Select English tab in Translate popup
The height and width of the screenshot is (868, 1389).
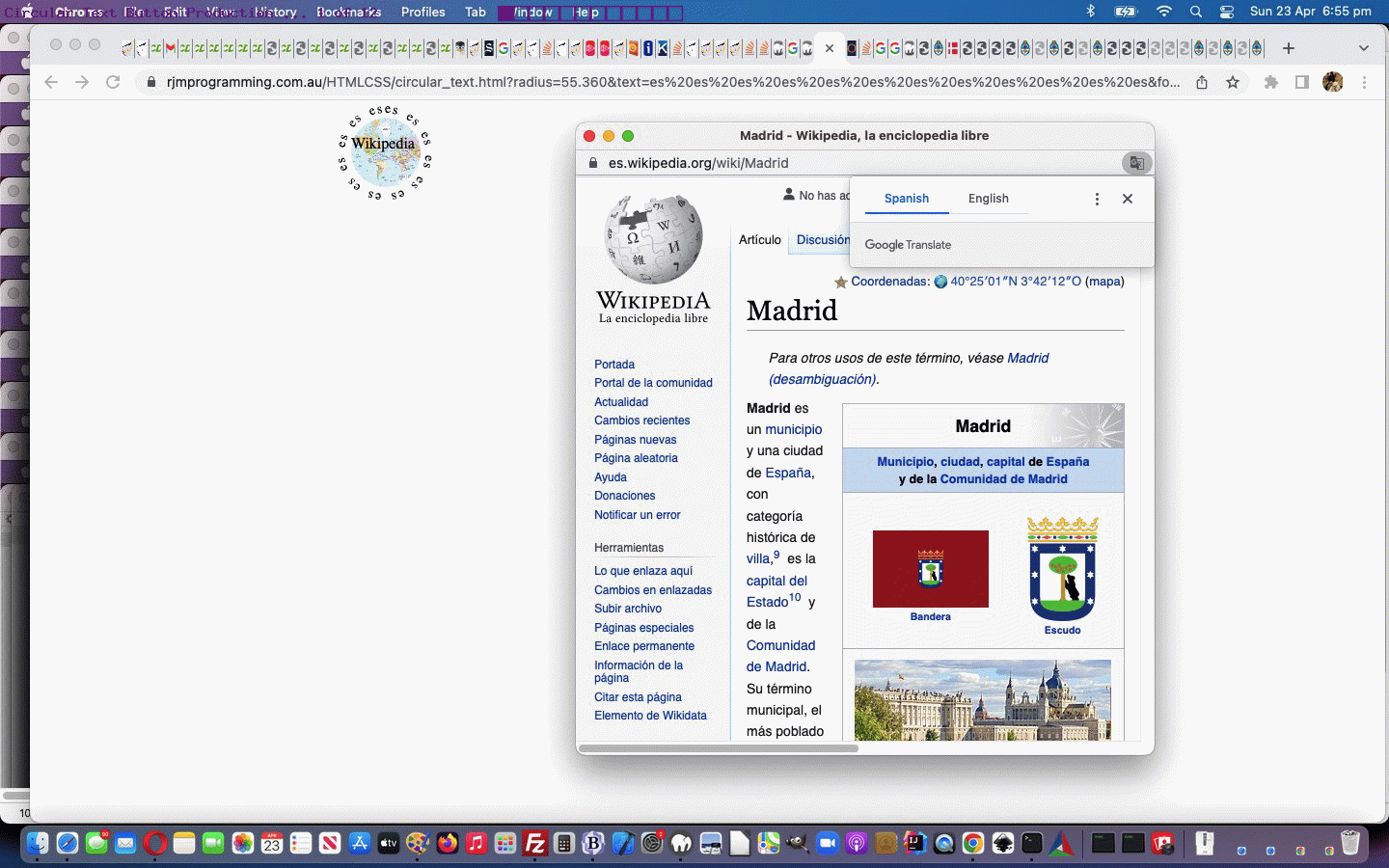click(989, 199)
